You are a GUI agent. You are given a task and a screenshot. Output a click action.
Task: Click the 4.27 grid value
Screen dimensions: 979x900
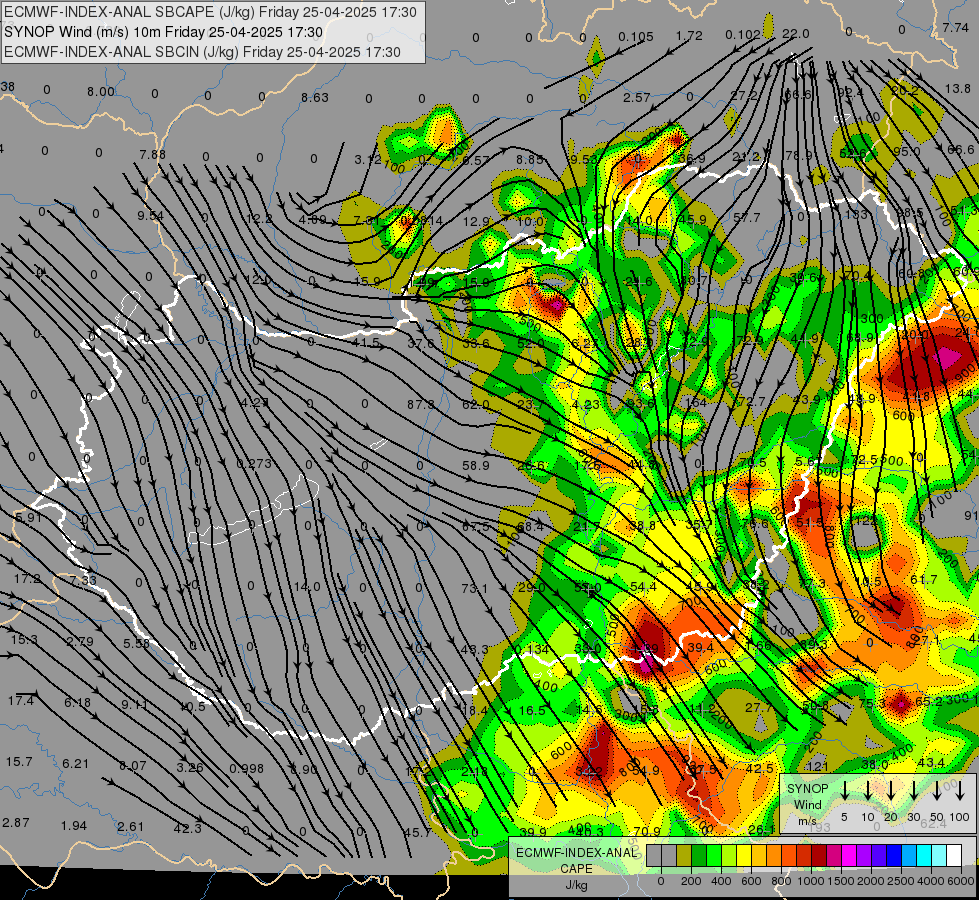(255, 402)
